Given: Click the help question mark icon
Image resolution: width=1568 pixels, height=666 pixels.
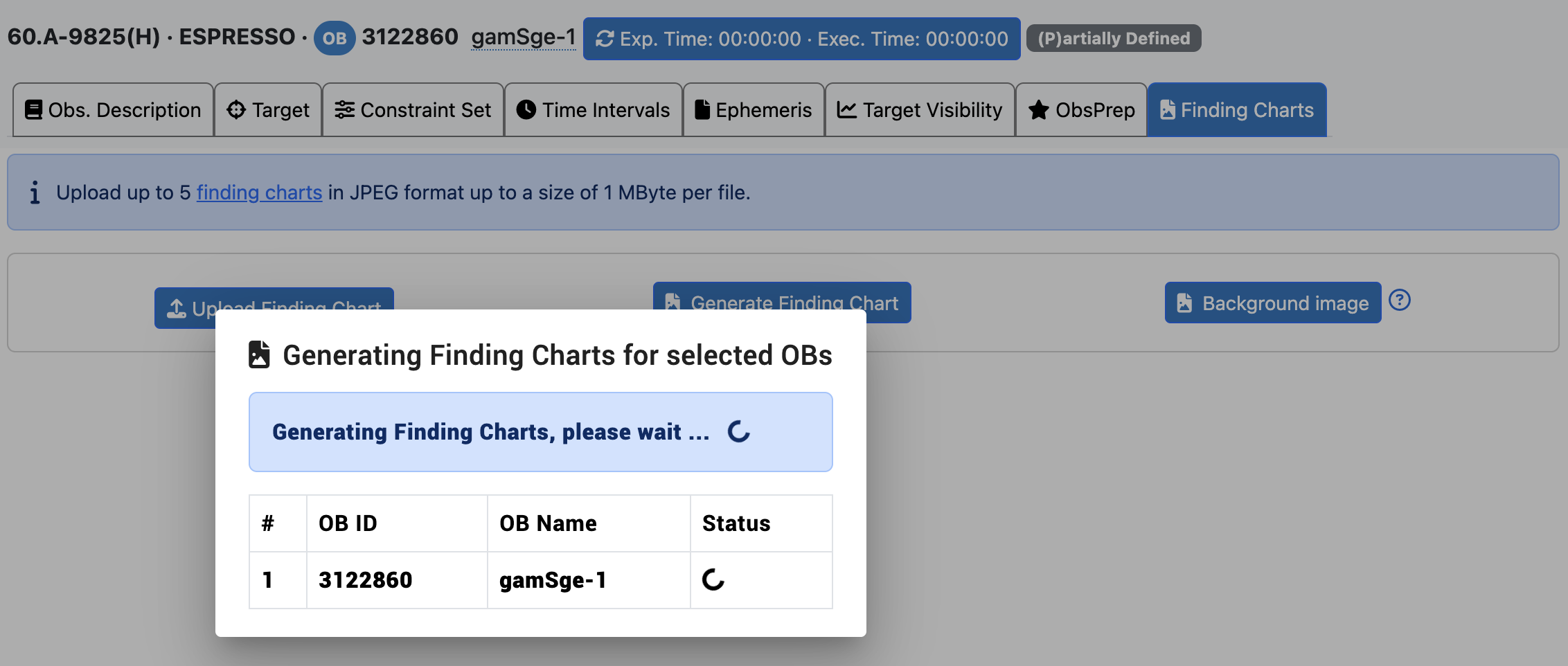Looking at the screenshot, I should (x=1400, y=300).
